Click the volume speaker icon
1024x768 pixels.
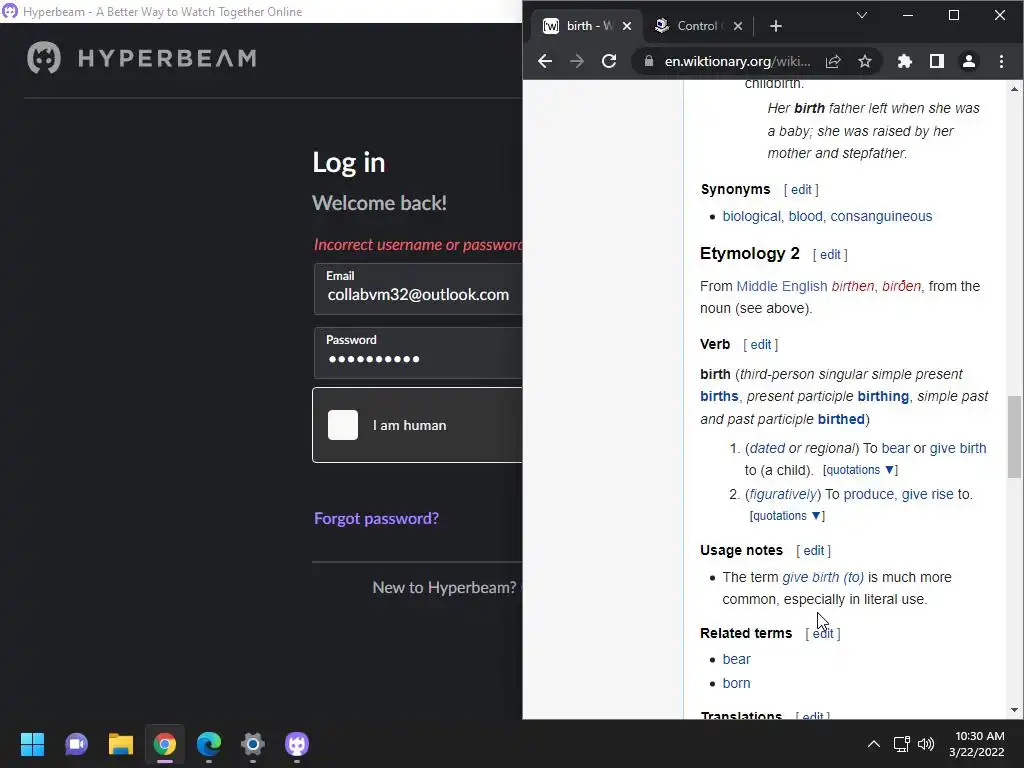coord(926,744)
